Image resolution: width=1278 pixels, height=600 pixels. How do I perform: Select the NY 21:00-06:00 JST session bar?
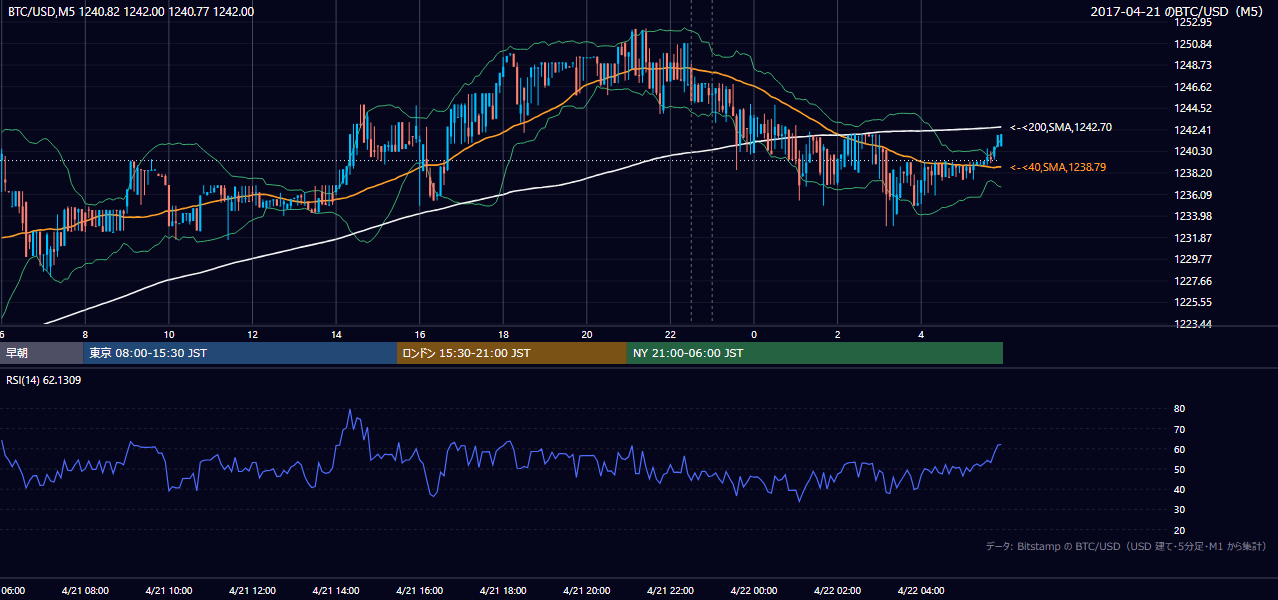tap(815, 353)
